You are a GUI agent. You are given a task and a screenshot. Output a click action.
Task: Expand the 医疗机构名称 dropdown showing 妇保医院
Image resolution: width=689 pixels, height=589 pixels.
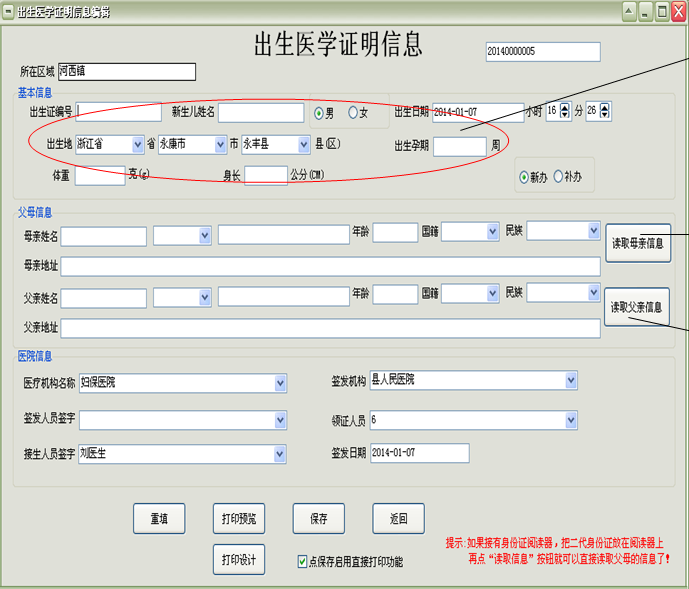click(x=279, y=382)
